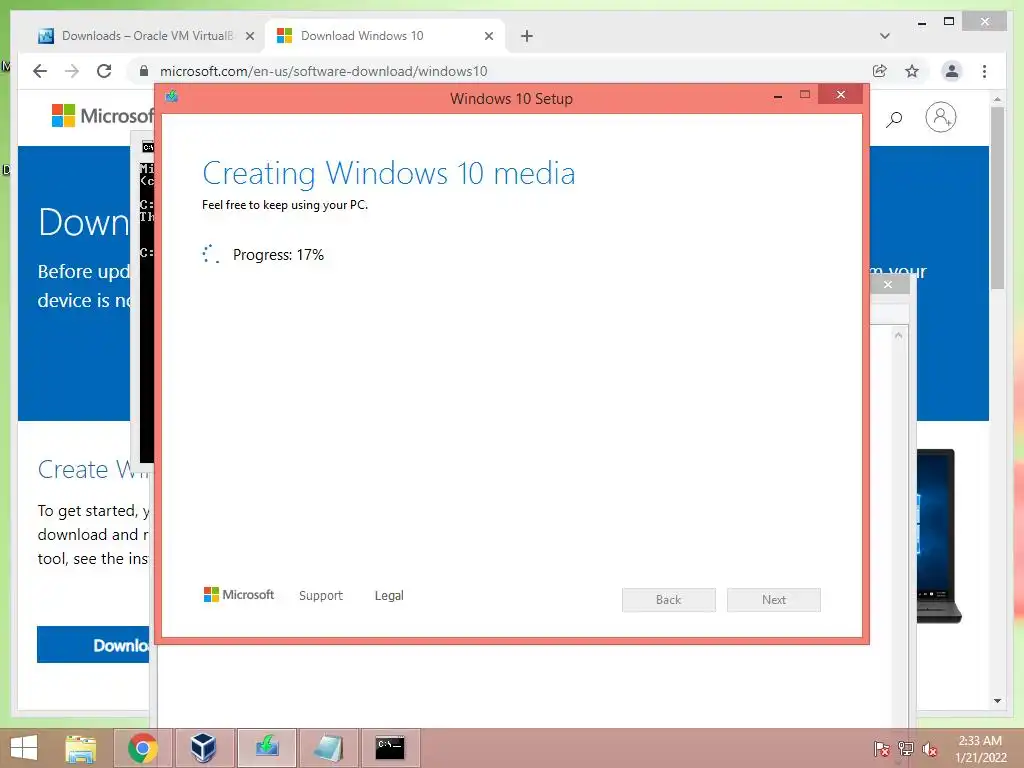
Task: Switch to Downloads – Oracle VM VirtualBox tab
Action: [147, 36]
